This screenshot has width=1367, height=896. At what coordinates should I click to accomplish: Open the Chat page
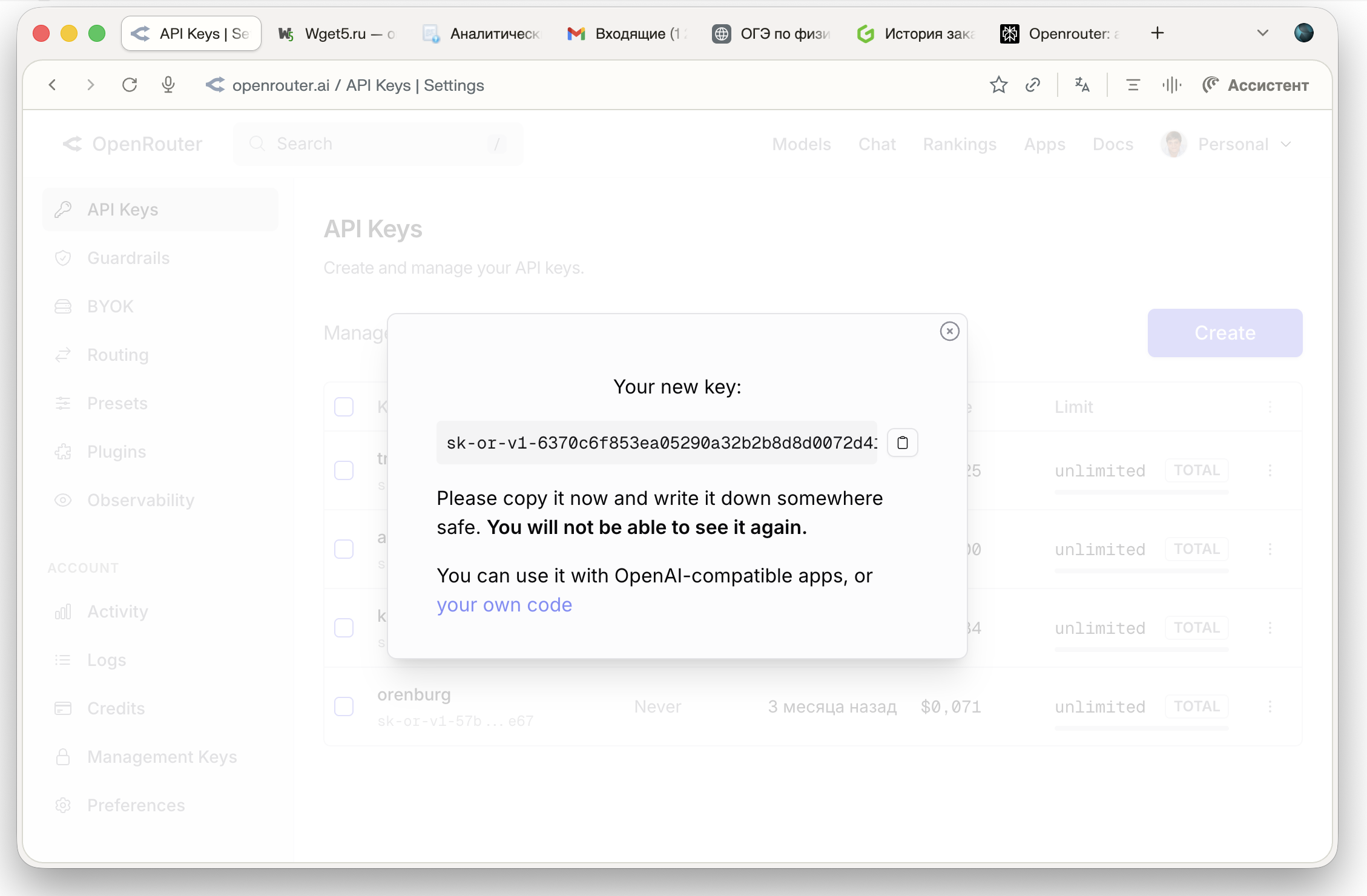[877, 144]
